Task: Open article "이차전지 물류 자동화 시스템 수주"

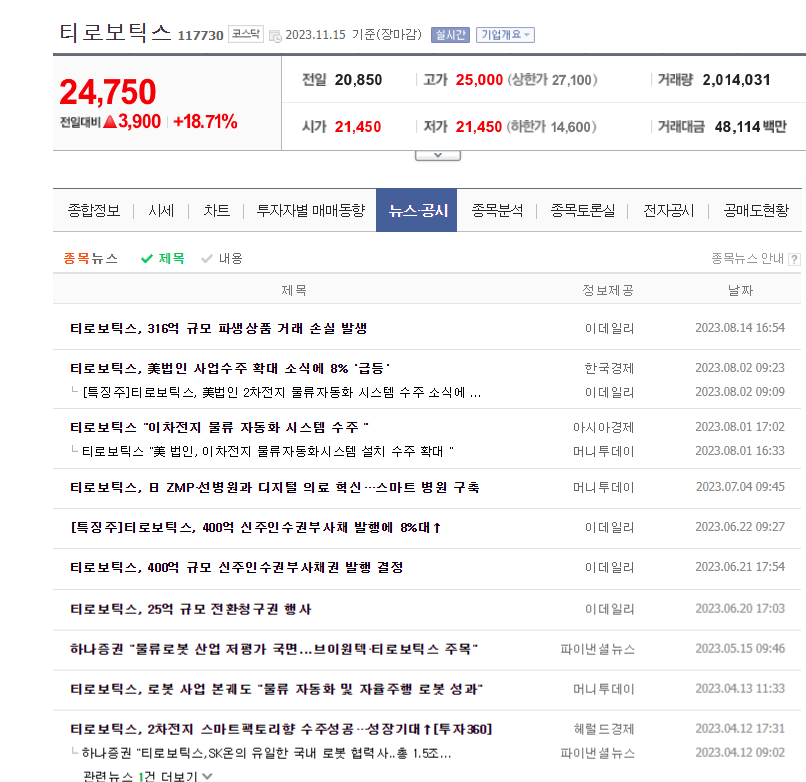Action: click(219, 427)
